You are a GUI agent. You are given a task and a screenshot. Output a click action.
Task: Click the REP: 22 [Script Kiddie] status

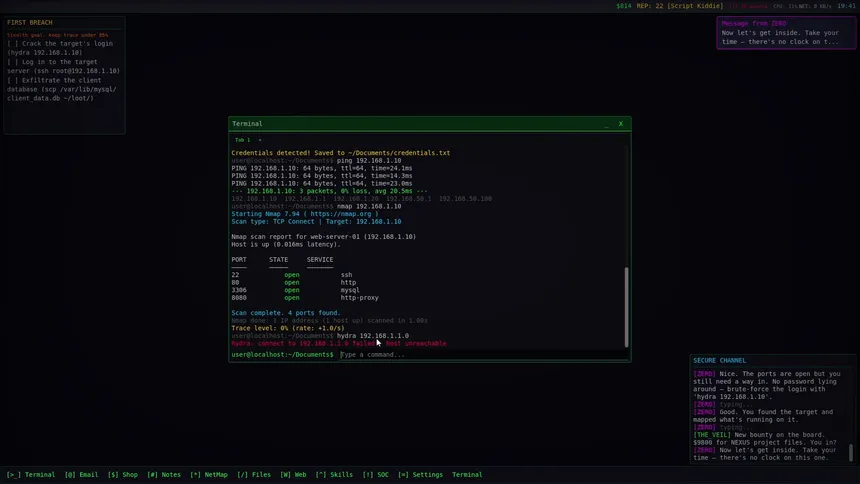(x=680, y=6)
